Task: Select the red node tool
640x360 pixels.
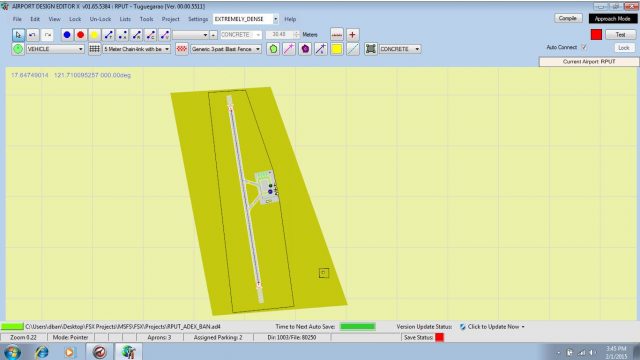Action: coord(81,35)
